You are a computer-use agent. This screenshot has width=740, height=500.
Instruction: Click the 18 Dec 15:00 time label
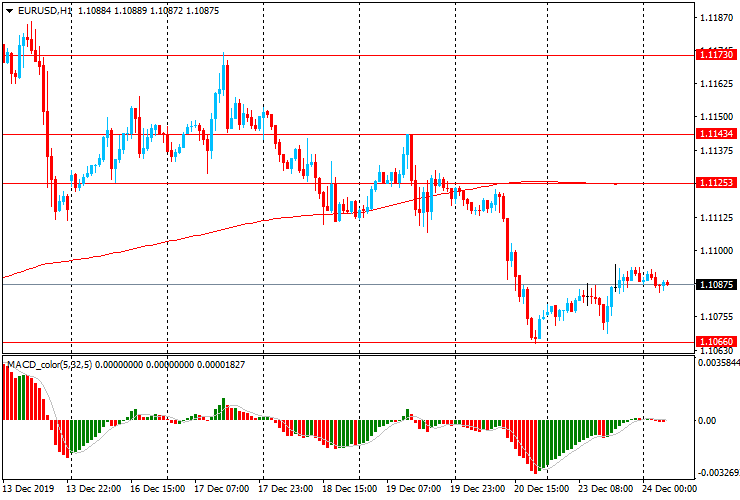(x=350, y=488)
